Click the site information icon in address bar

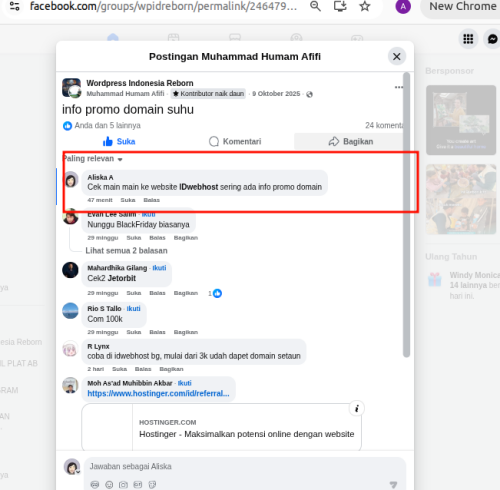[x=14, y=6]
